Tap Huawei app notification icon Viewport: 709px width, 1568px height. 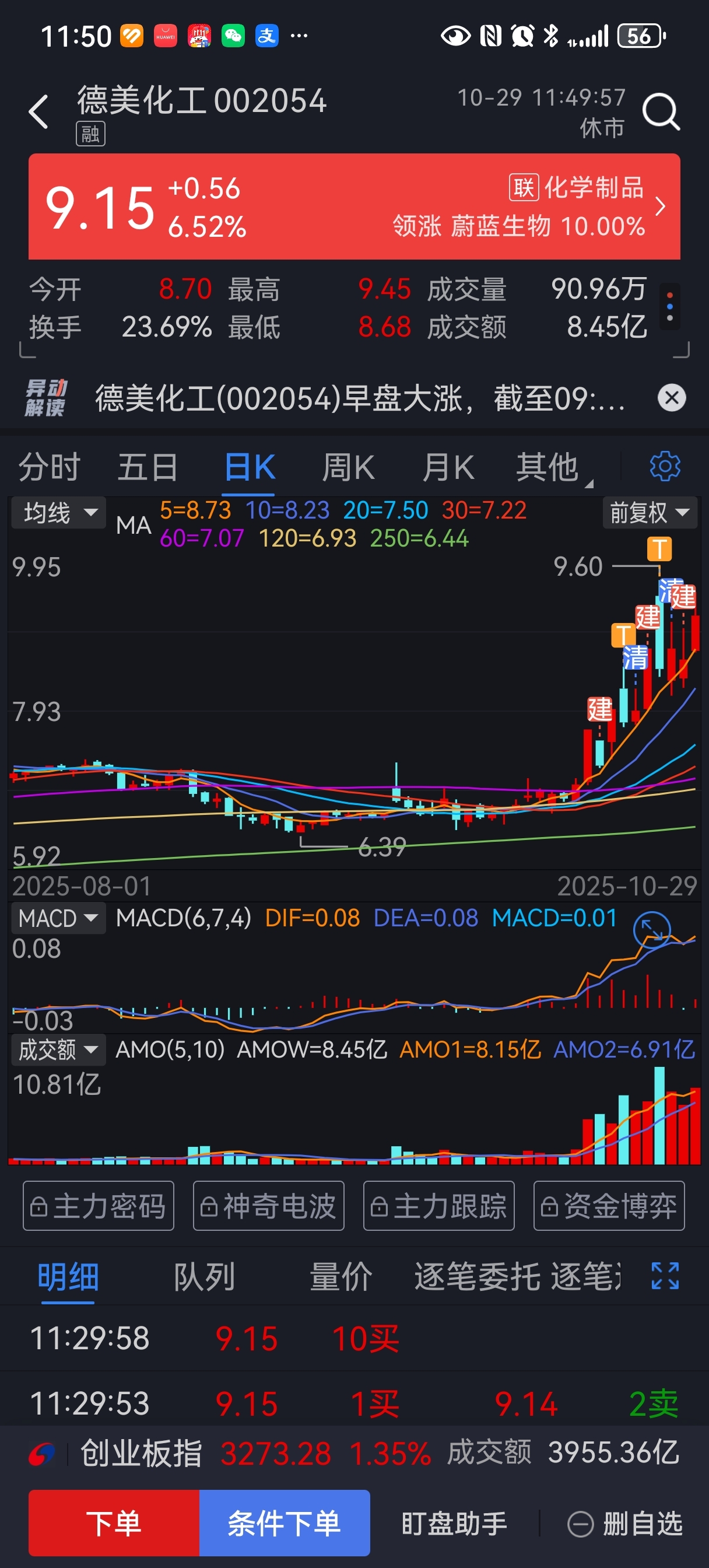point(166,36)
